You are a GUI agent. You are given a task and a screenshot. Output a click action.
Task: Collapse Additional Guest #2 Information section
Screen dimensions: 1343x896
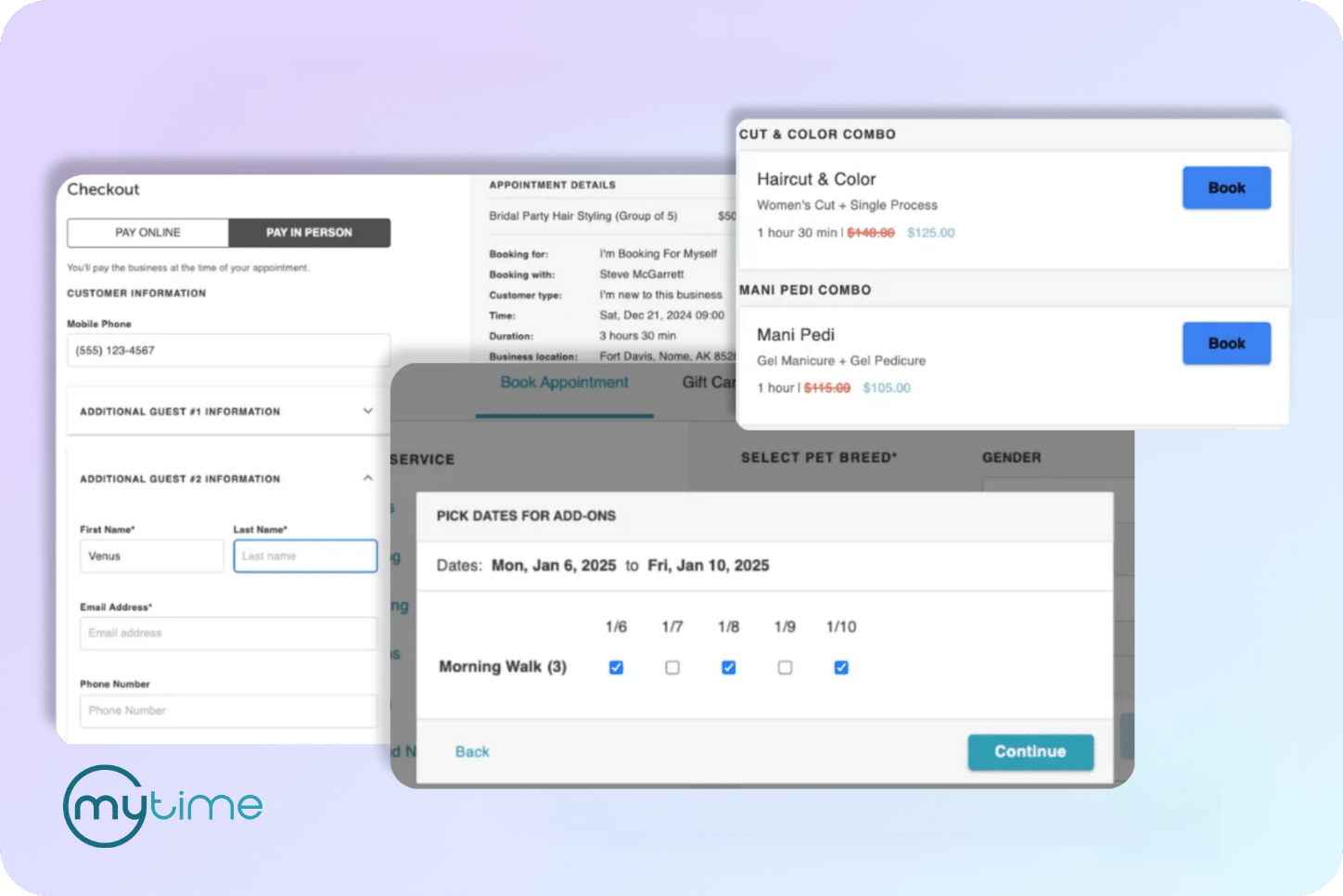point(367,478)
